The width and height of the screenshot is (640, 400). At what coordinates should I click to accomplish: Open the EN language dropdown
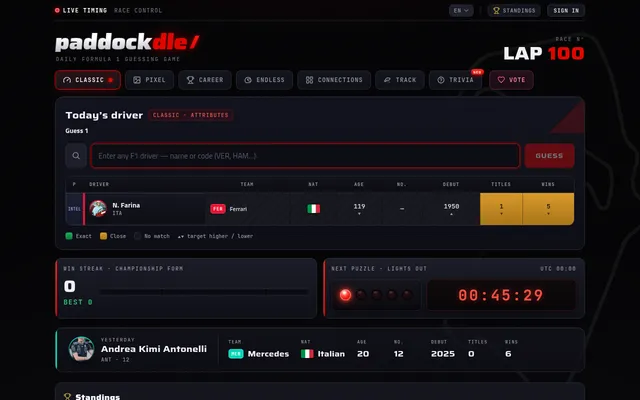pos(461,11)
